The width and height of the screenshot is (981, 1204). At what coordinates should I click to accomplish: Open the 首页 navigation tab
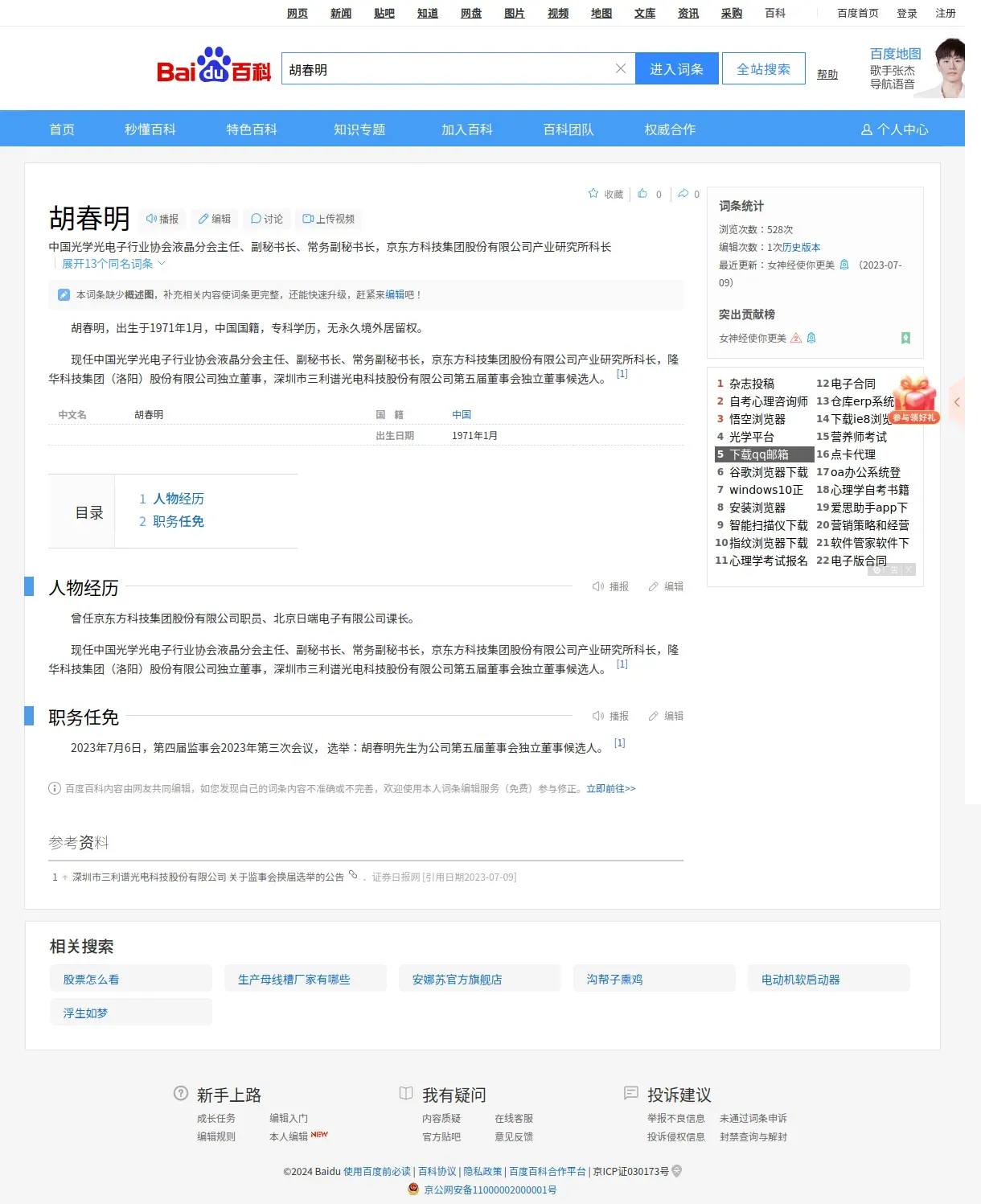(62, 129)
